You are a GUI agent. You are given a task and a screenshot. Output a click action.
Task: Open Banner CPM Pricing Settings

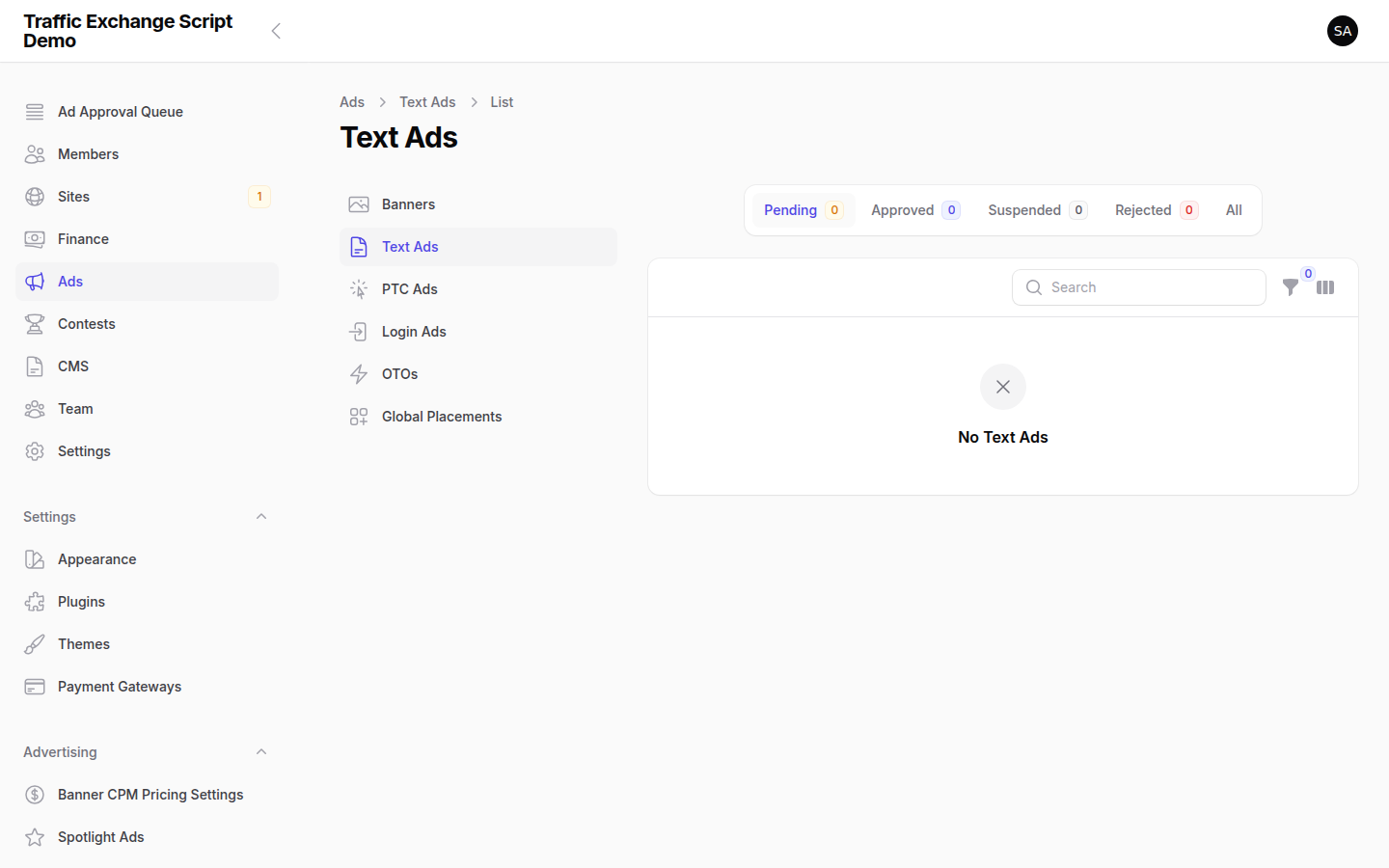[150, 794]
